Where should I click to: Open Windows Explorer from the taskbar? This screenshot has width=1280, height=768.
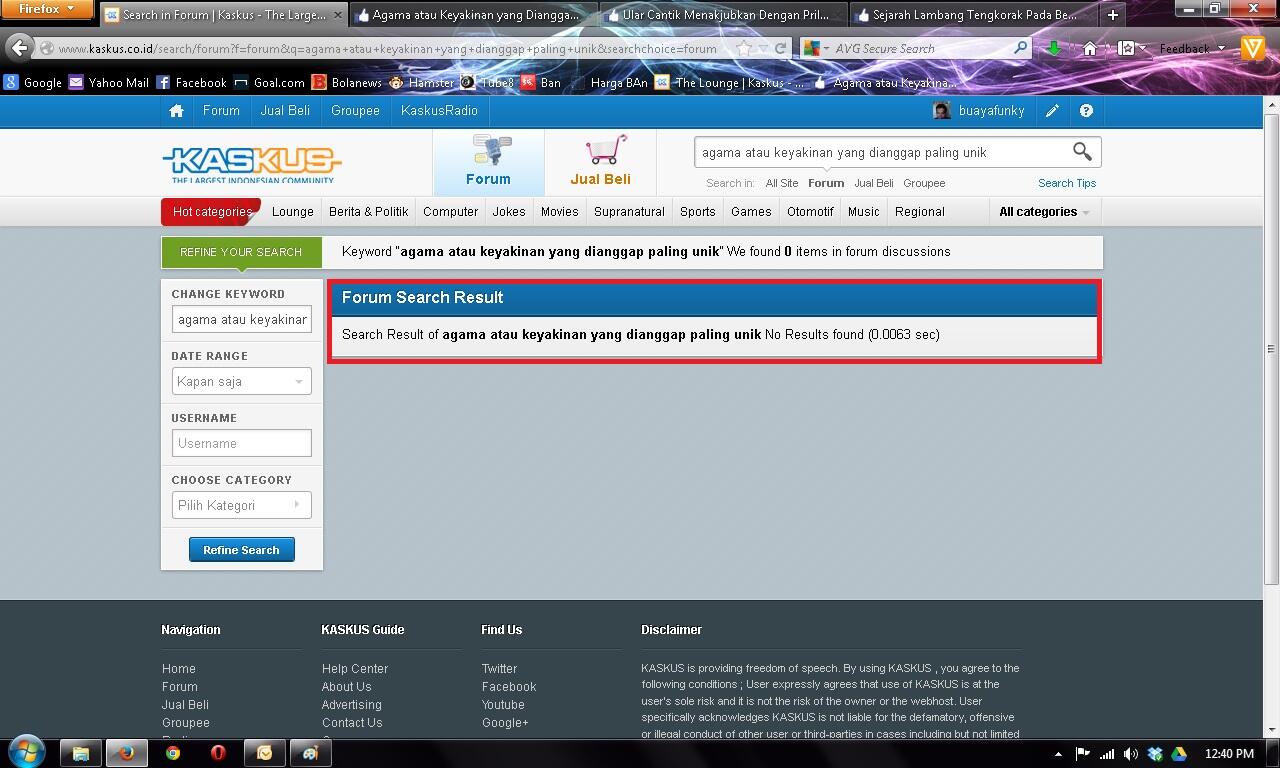[x=81, y=753]
